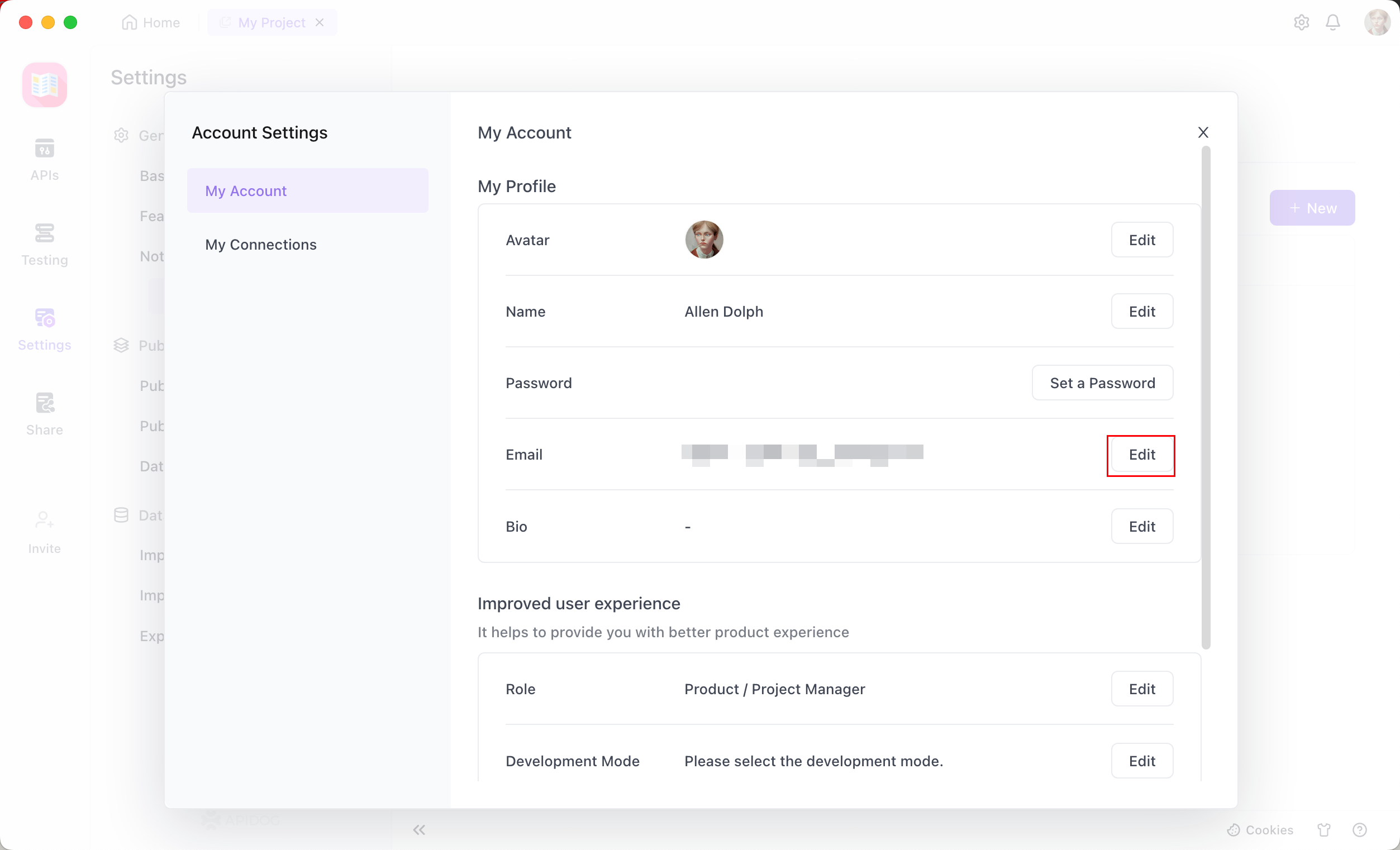Open the Testing sidebar section
This screenshot has height=850, width=1400.
point(44,245)
